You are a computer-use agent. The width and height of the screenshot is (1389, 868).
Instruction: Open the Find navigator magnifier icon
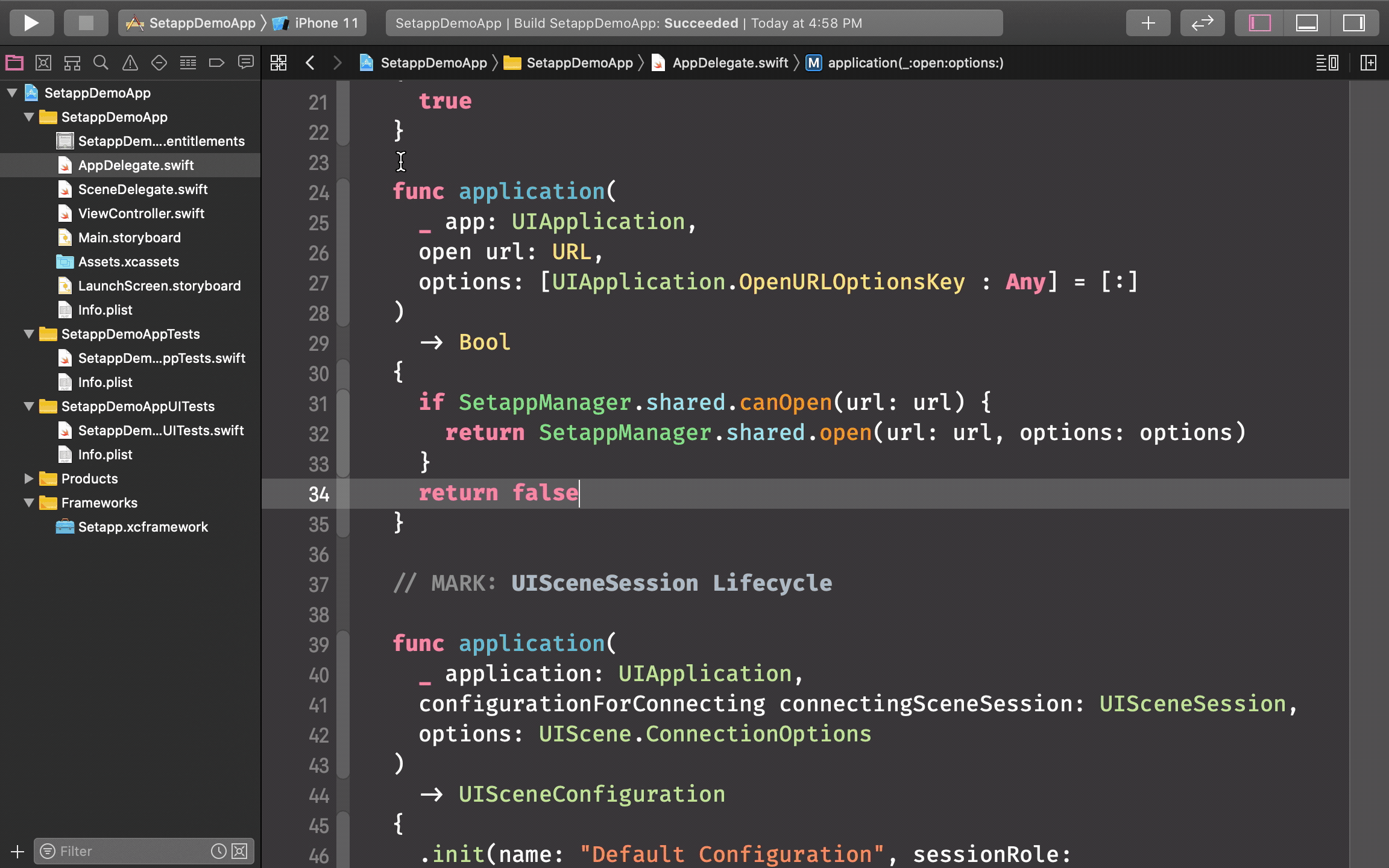101,63
